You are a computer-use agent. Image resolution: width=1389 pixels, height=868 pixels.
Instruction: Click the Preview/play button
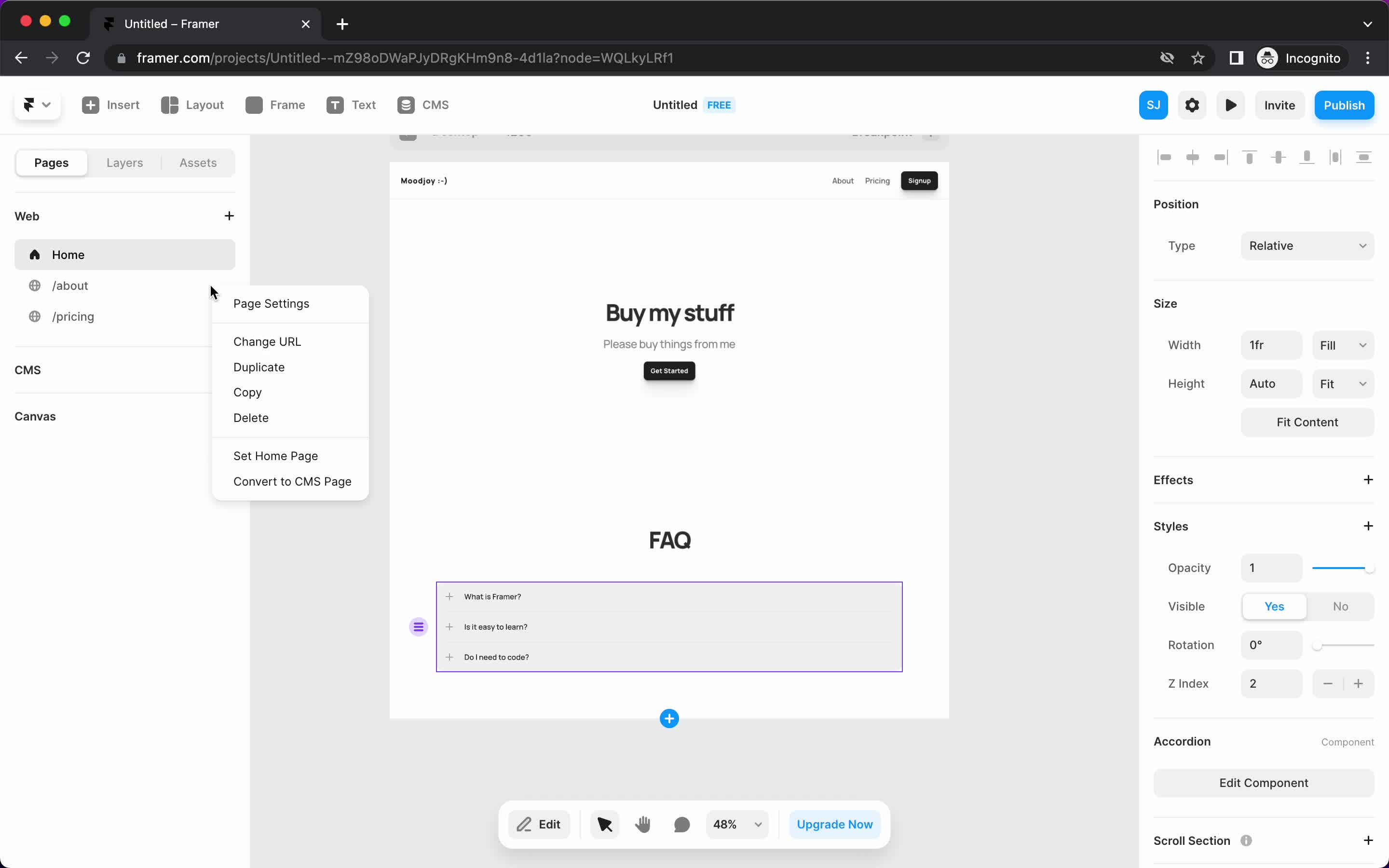(1231, 105)
